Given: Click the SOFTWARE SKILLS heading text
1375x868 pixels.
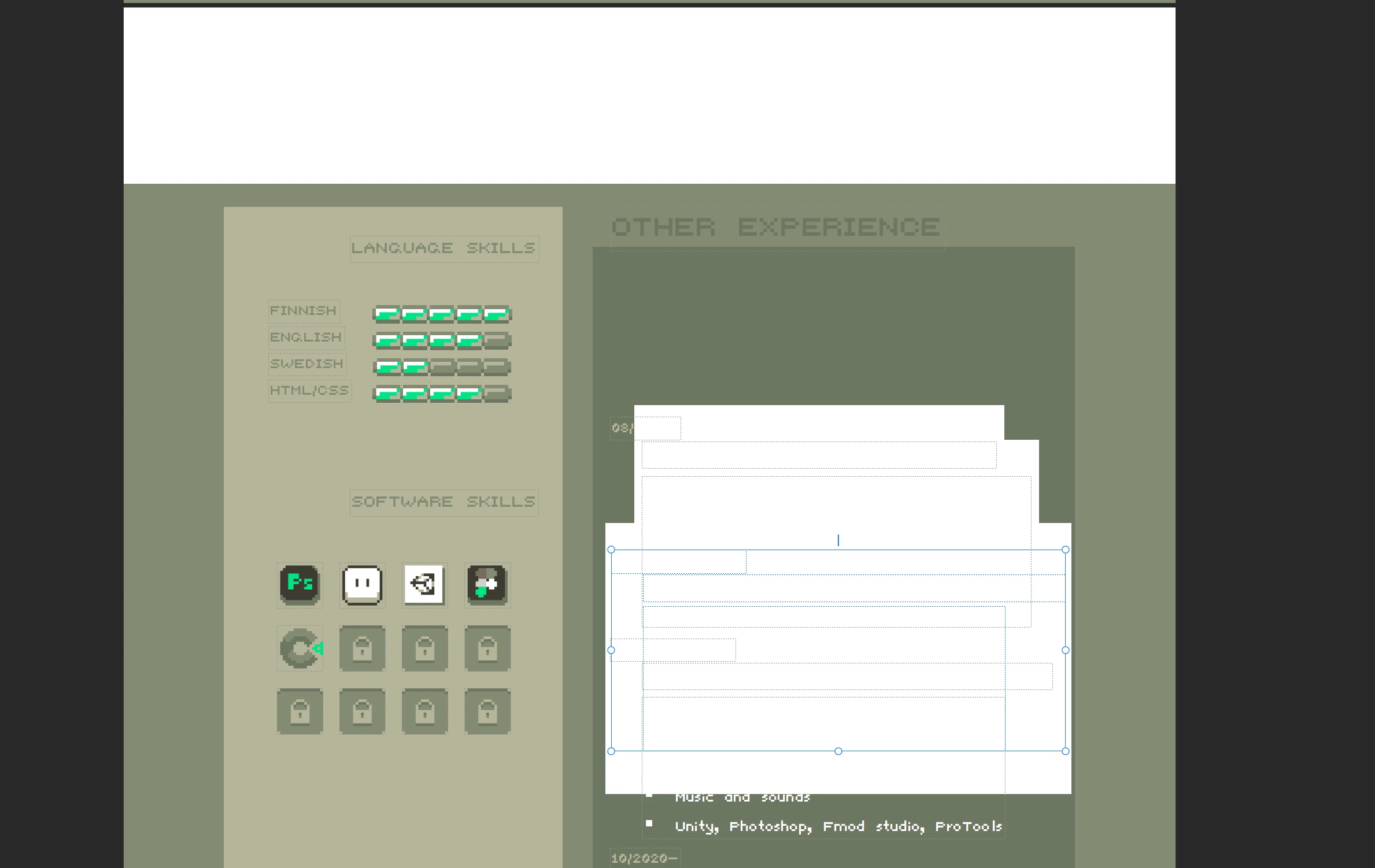Looking at the screenshot, I should click(x=443, y=502).
